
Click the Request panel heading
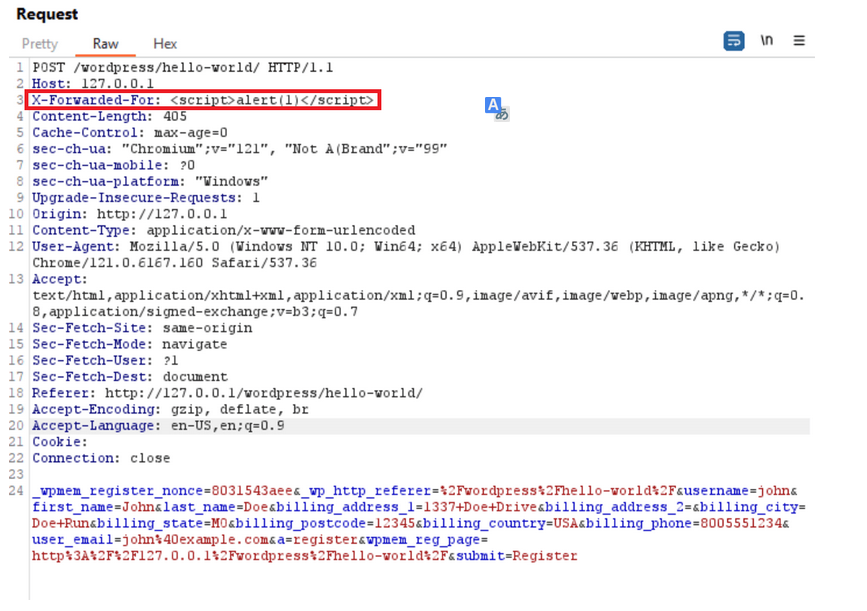tap(47, 14)
